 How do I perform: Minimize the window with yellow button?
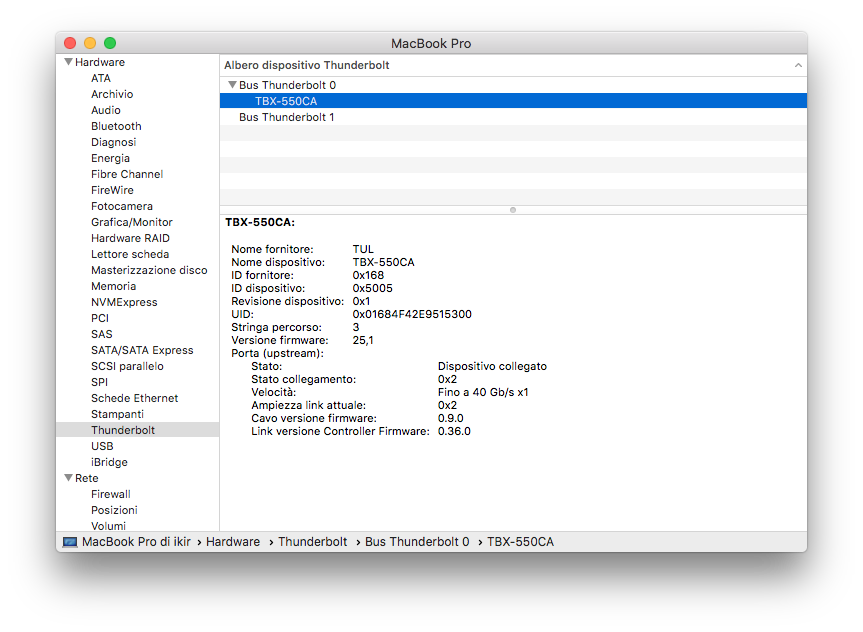click(x=90, y=43)
